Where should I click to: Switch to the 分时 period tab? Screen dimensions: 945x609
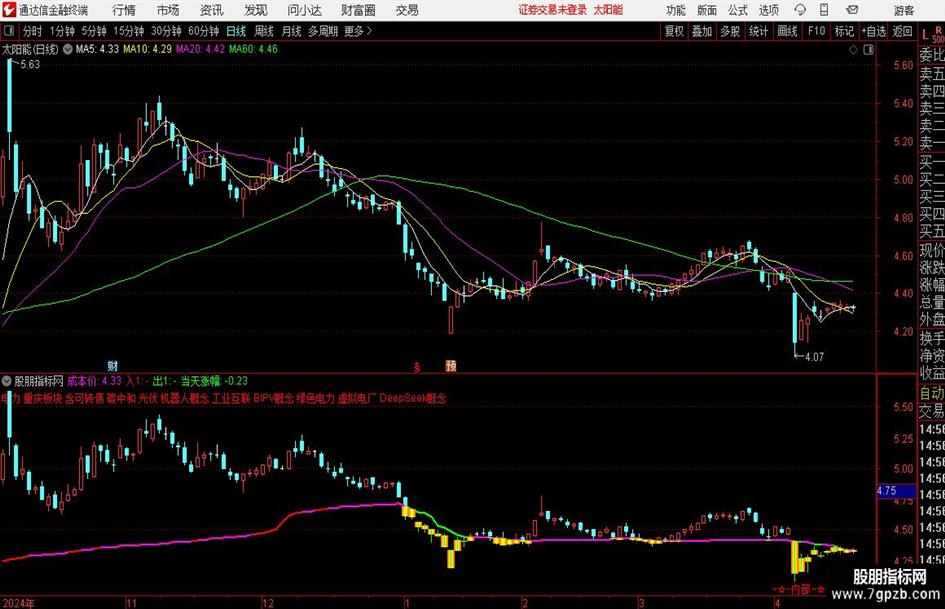pyautogui.click(x=32, y=31)
